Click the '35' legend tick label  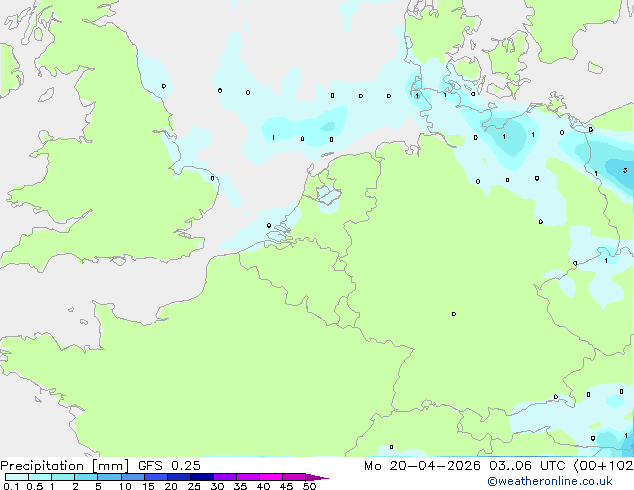click(x=240, y=486)
